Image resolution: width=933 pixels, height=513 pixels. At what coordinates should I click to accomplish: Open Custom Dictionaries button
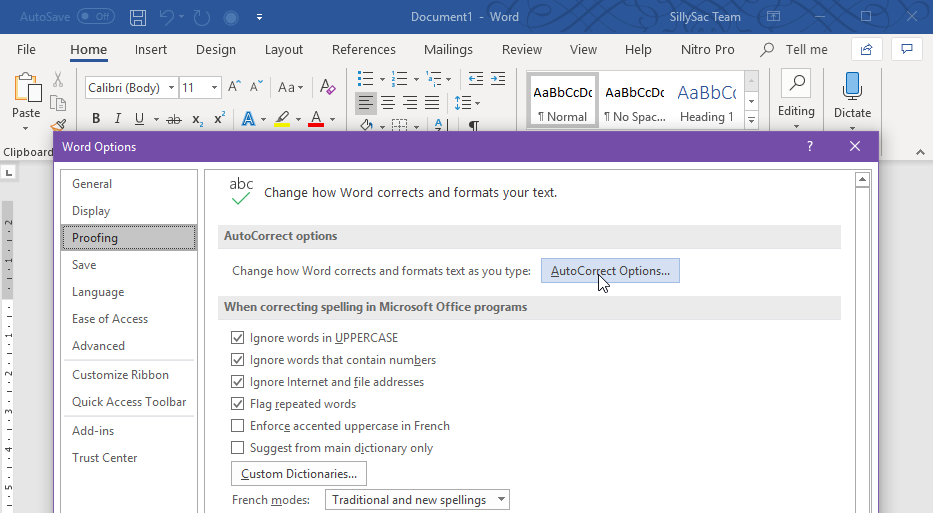click(x=299, y=474)
